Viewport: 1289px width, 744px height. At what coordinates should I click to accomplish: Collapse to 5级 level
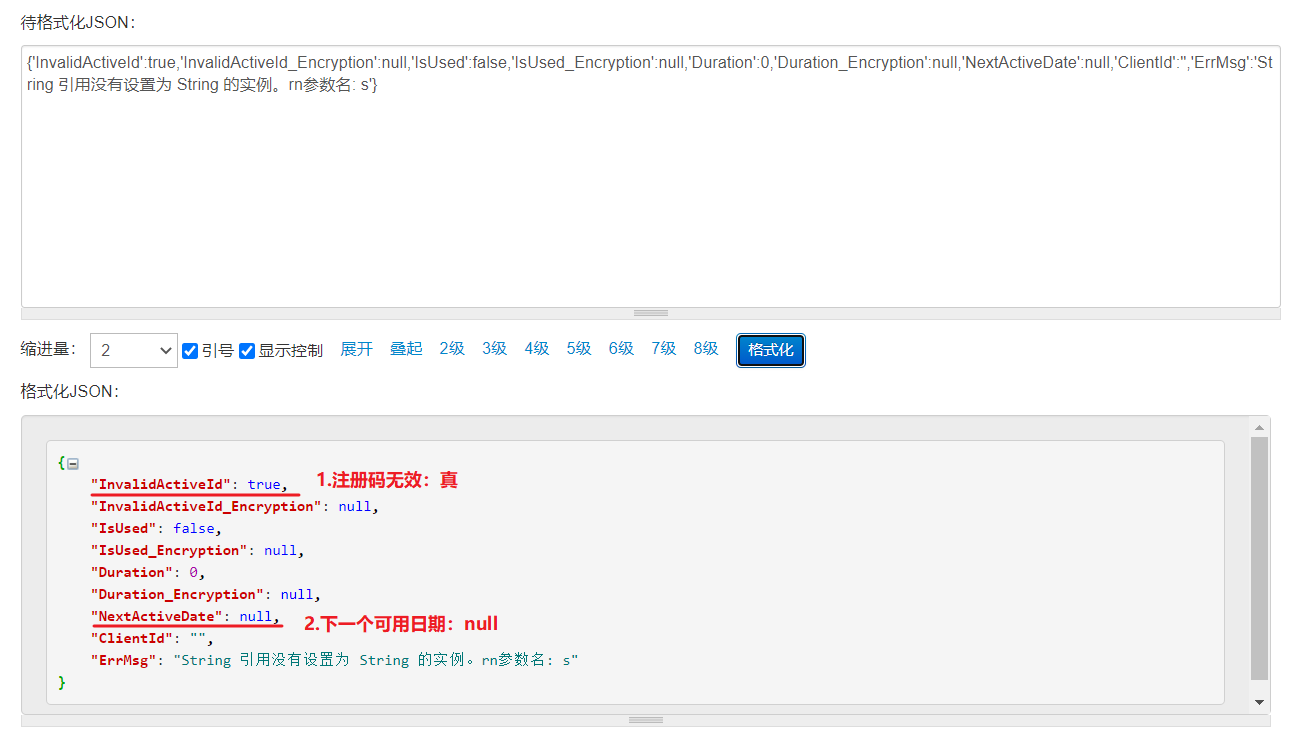point(579,349)
